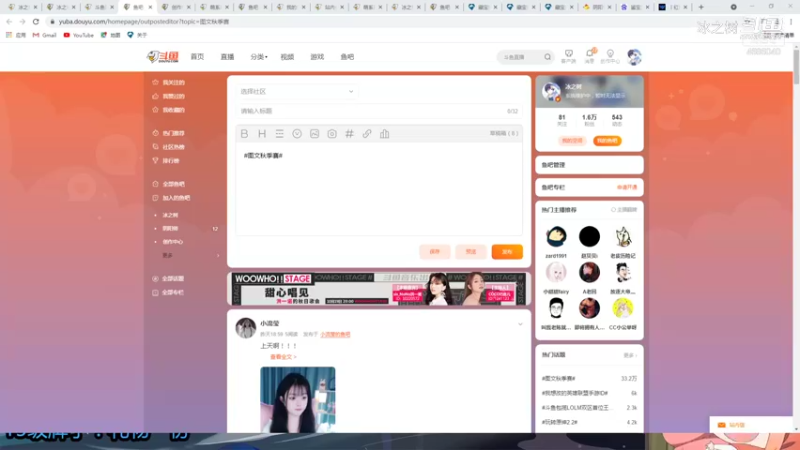The width and height of the screenshot is (800, 450).
Task: Click the preview button beside publish
Action: pyautogui.click(x=471, y=252)
